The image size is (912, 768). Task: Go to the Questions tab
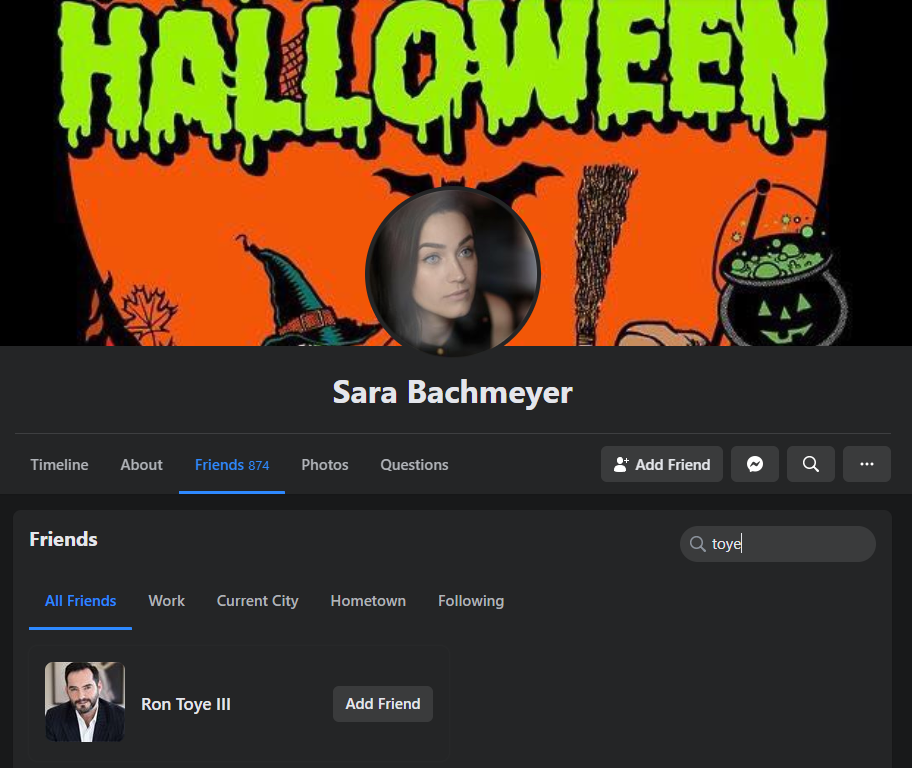pos(414,465)
